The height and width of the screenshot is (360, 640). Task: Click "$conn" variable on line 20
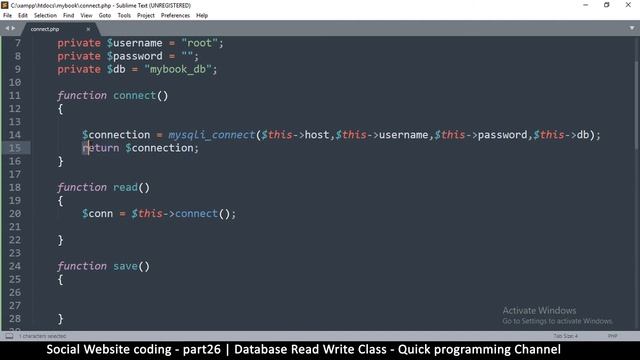(x=98, y=213)
